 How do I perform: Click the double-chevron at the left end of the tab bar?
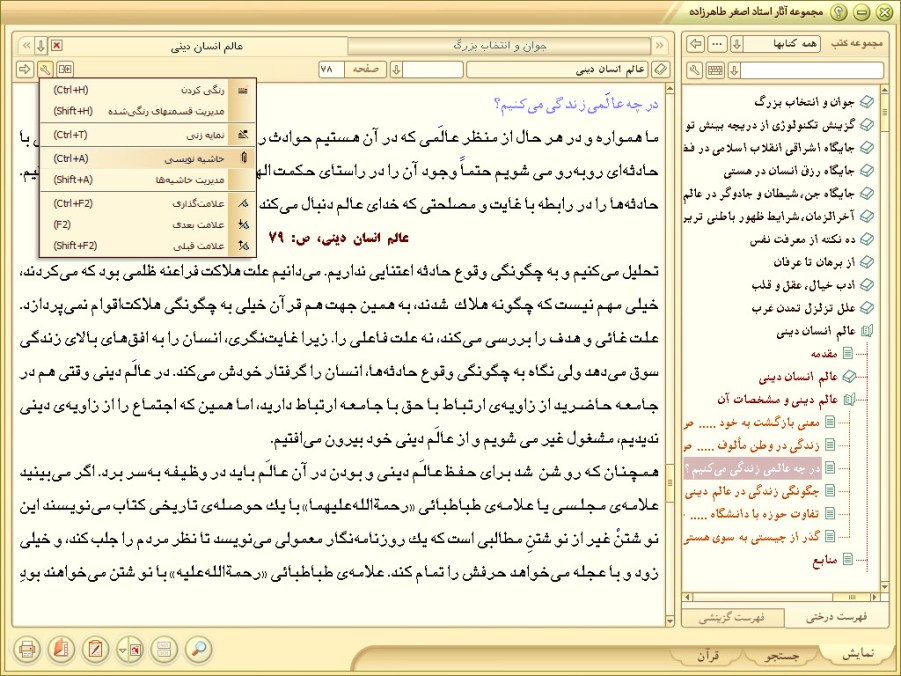click(x=26, y=45)
